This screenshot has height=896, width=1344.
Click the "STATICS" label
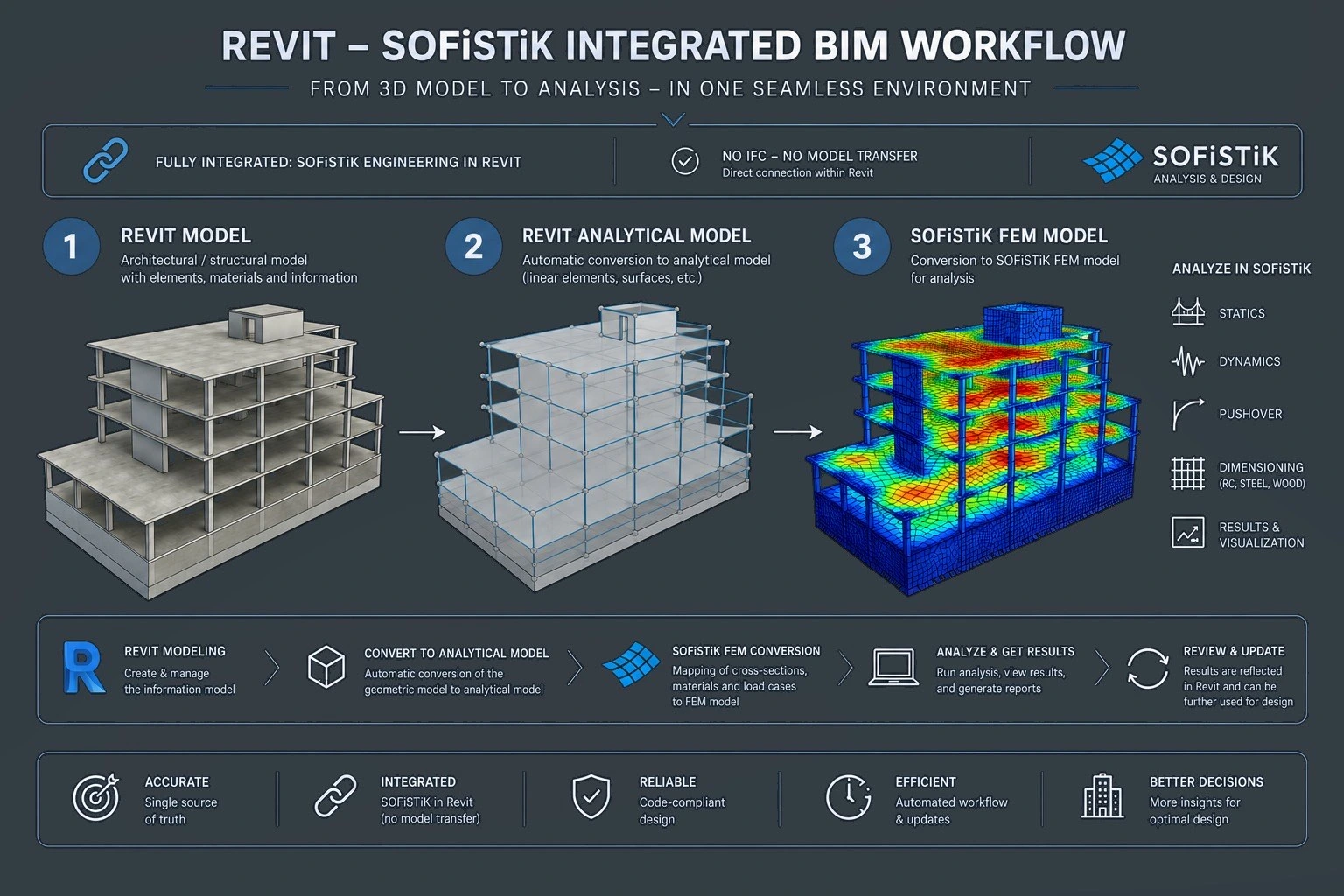coord(1242,313)
